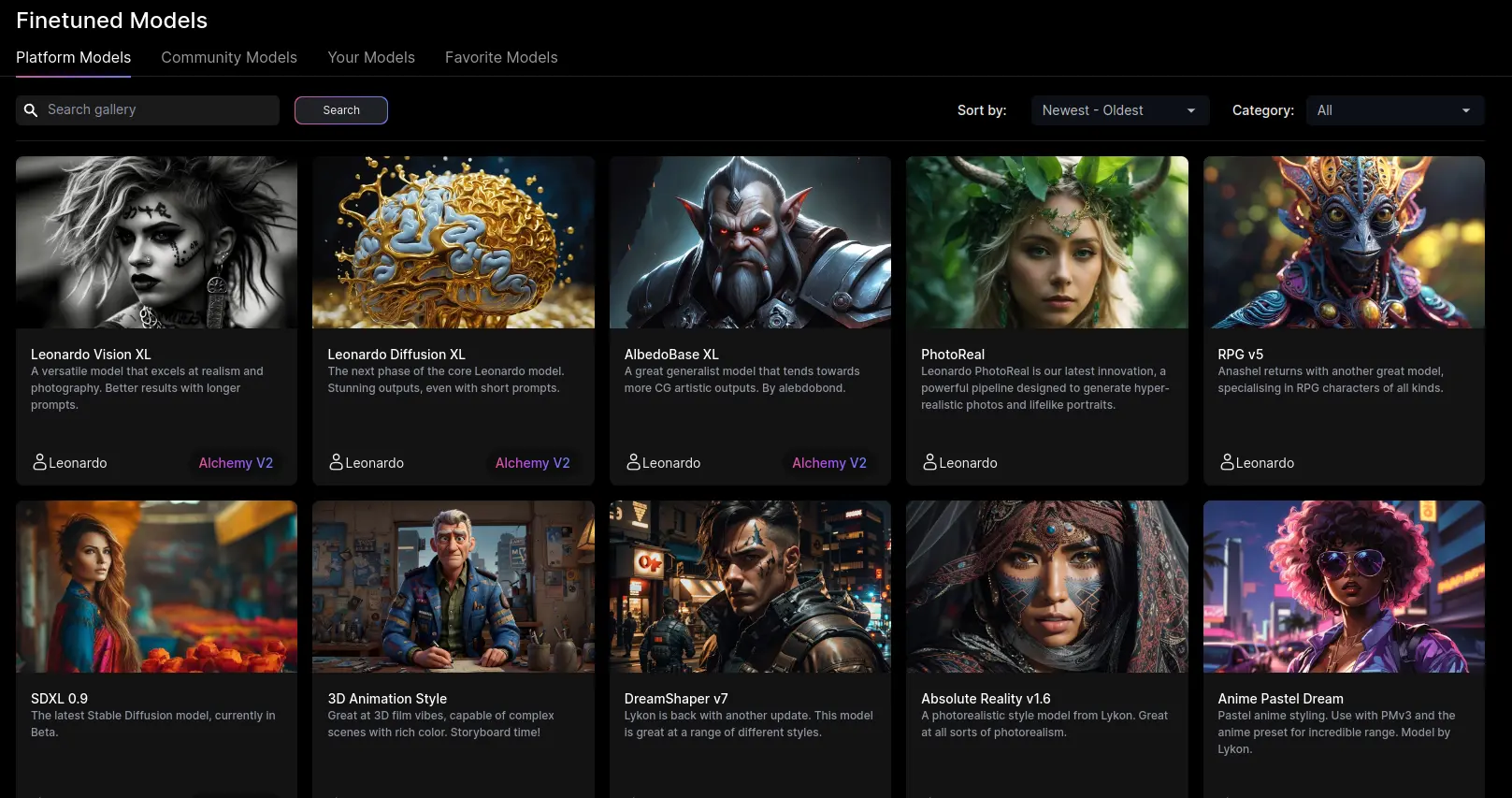Screen dimensions: 1512x798
Task: Click the RPG v5 title
Action: coord(1240,355)
